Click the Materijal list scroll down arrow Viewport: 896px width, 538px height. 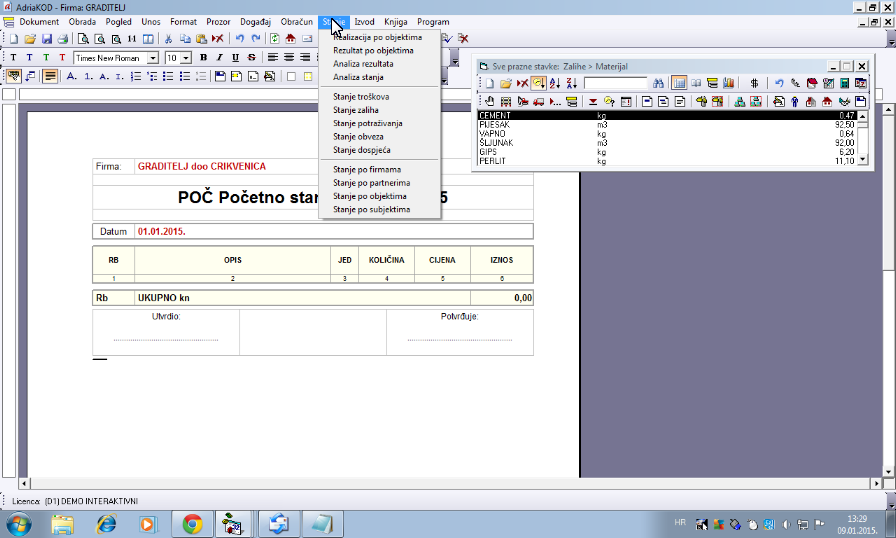point(863,160)
